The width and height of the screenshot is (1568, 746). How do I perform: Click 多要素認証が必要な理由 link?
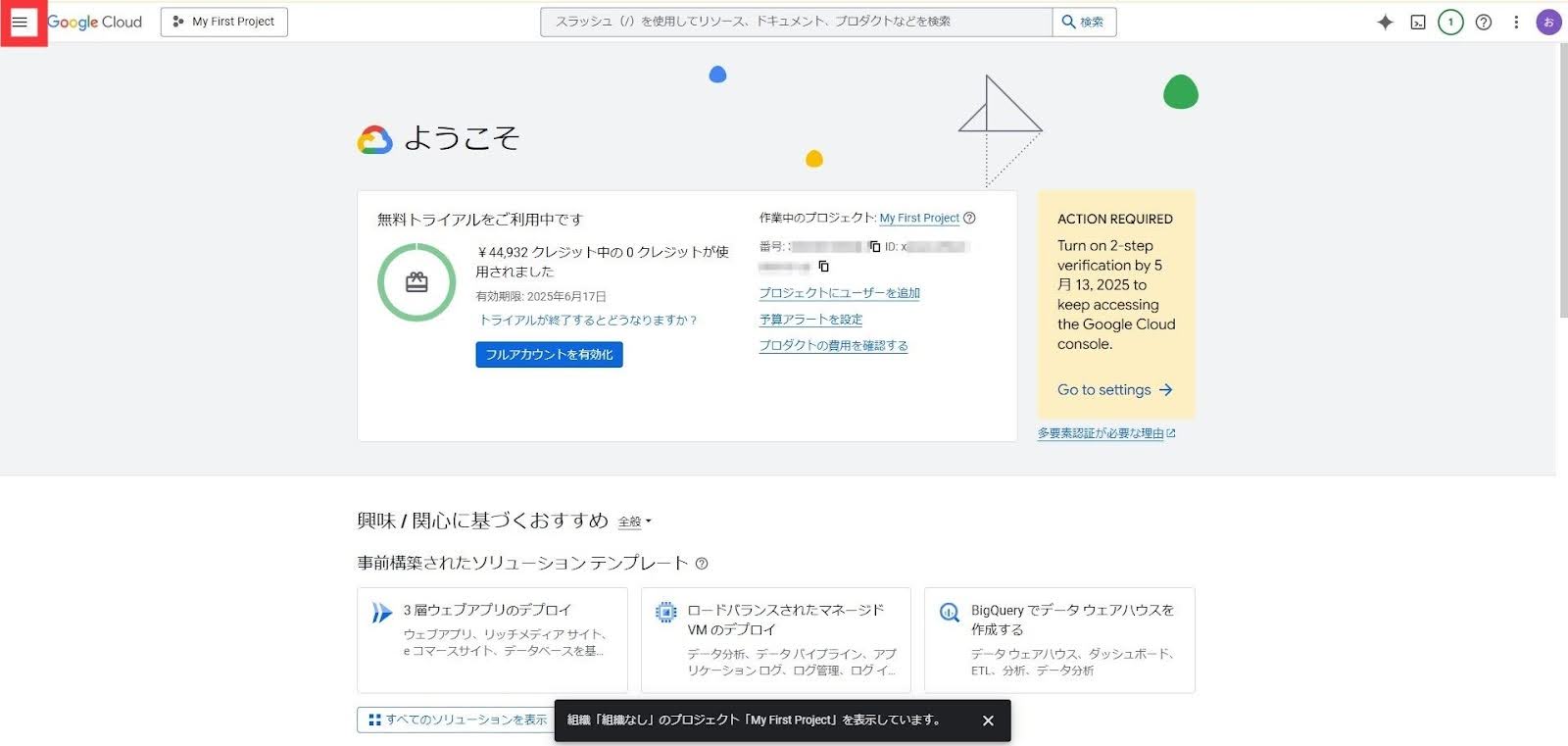point(1106,433)
